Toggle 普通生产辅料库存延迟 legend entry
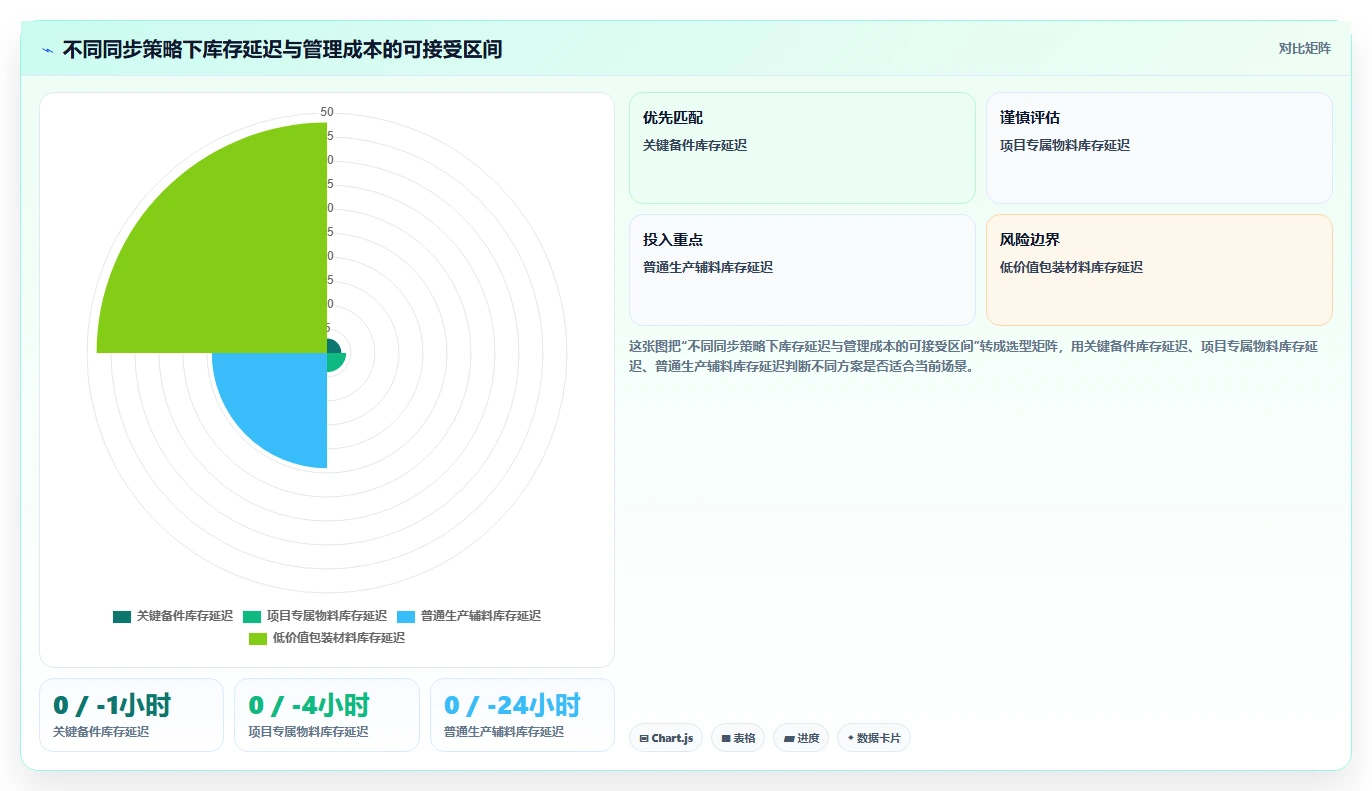The image size is (1372, 791). pyautogui.click(x=469, y=616)
